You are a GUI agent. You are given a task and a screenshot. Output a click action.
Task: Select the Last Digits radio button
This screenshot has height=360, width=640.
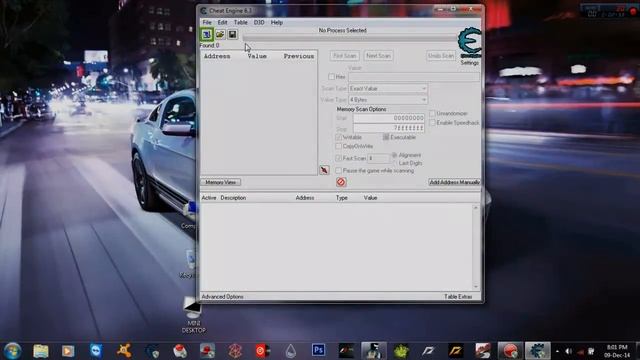tap(394, 163)
